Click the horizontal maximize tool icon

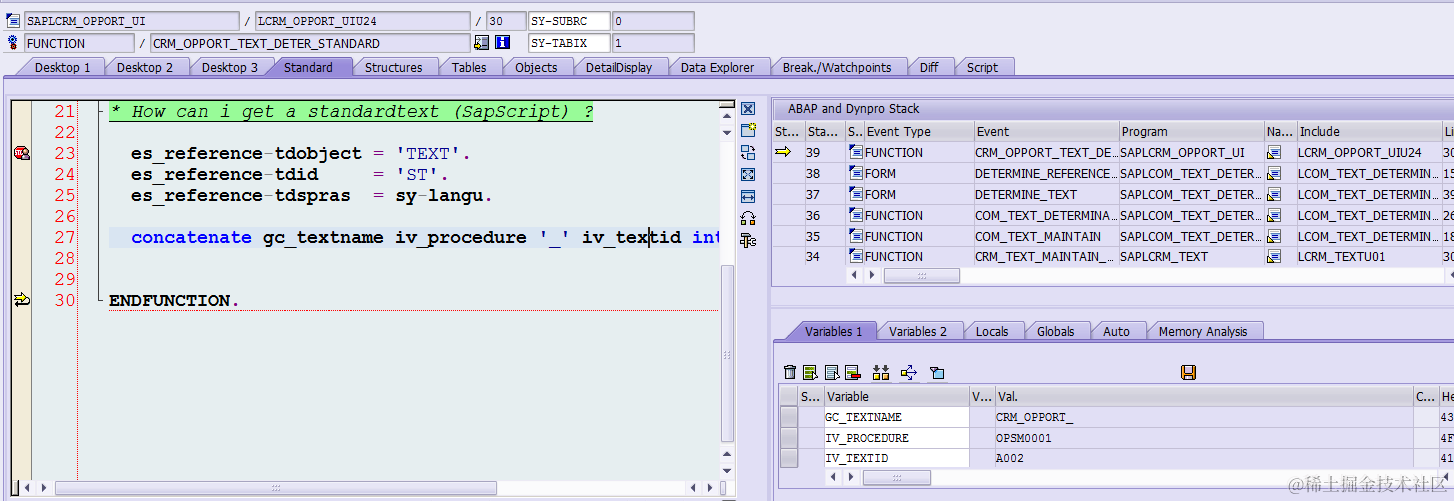coord(747,196)
